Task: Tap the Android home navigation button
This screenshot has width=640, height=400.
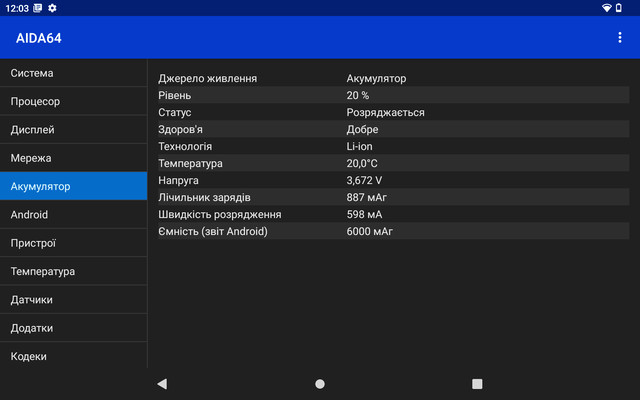Action: [x=320, y=384]
